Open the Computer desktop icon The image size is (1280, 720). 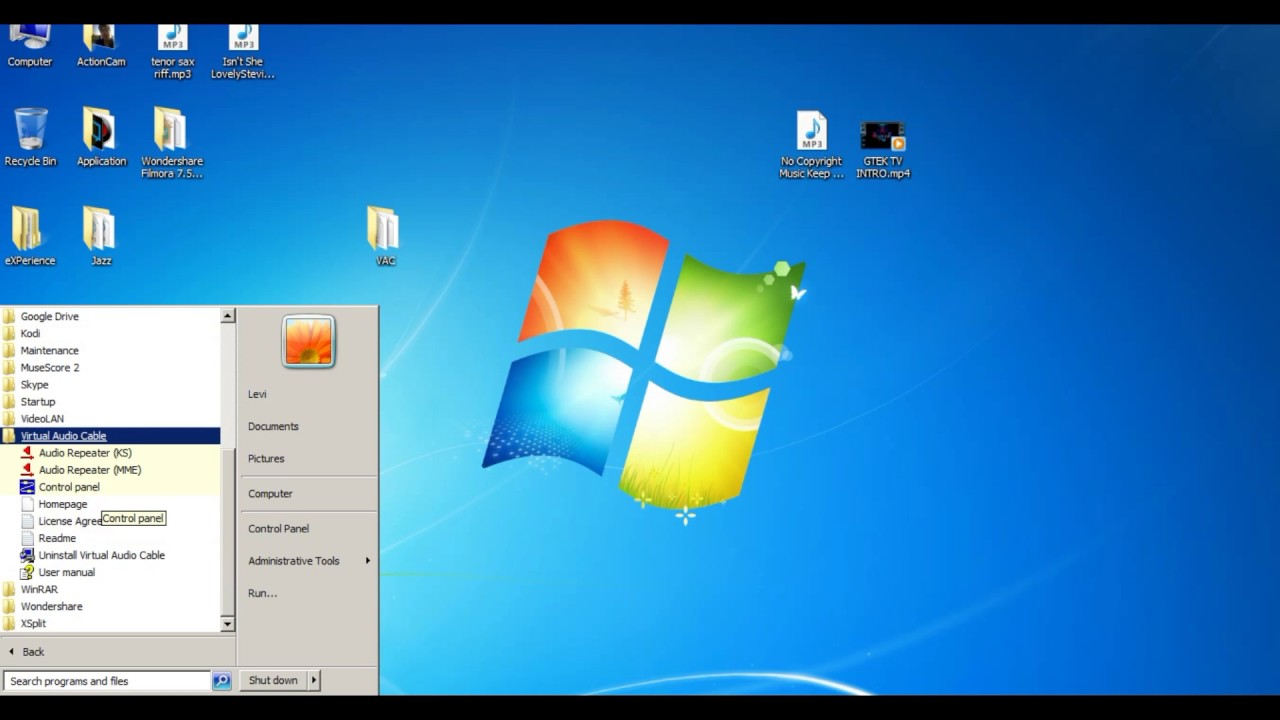[x=30, y=46]
